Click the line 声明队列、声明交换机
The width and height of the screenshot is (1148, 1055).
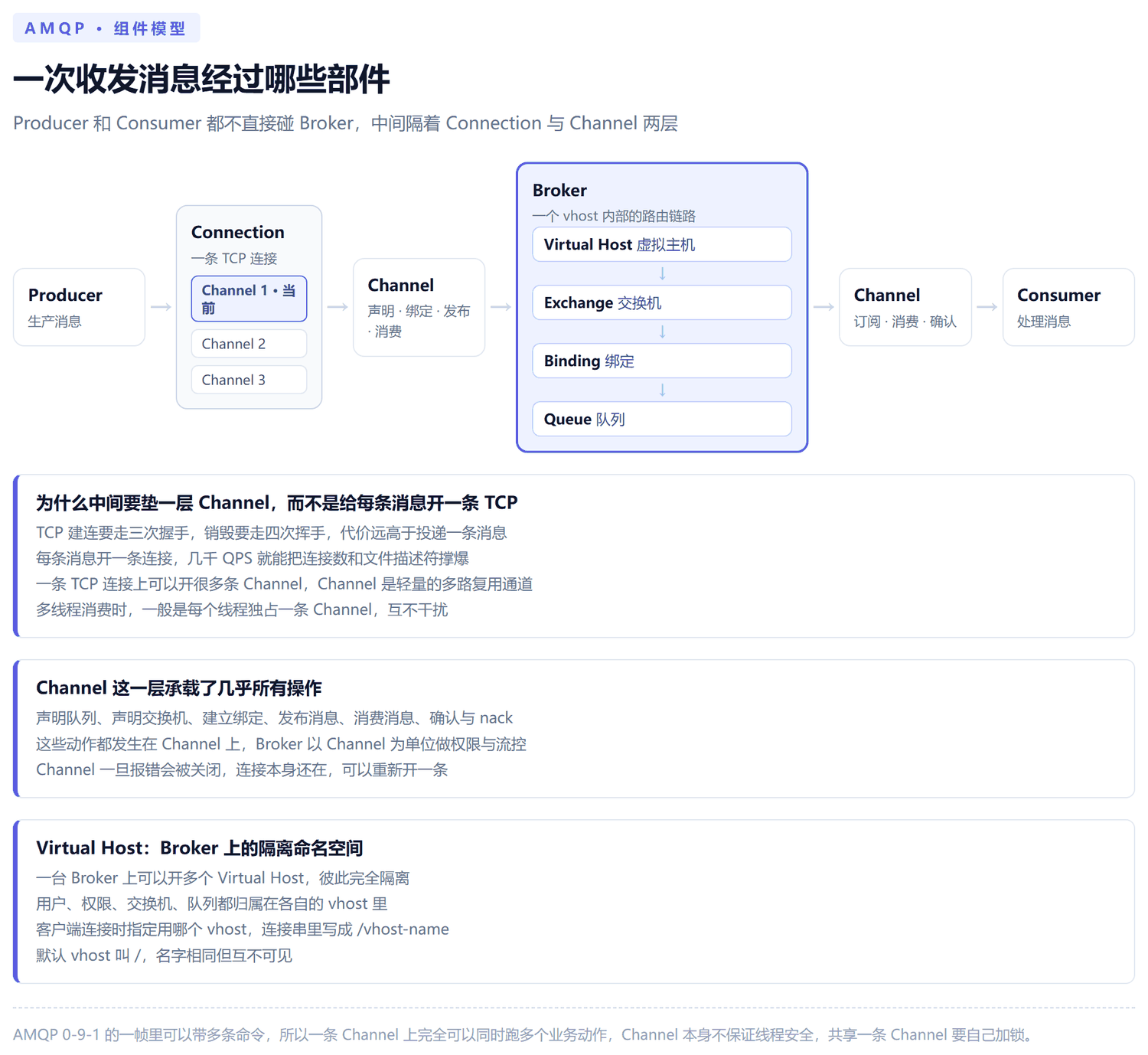pyautogui.click(x=274, y=718)
